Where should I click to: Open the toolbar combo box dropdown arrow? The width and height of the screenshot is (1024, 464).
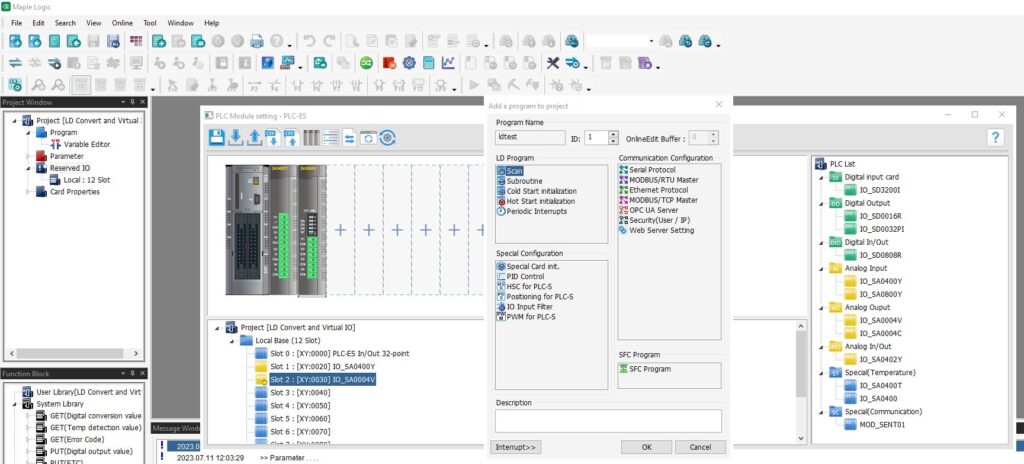[x=650, y=41]
